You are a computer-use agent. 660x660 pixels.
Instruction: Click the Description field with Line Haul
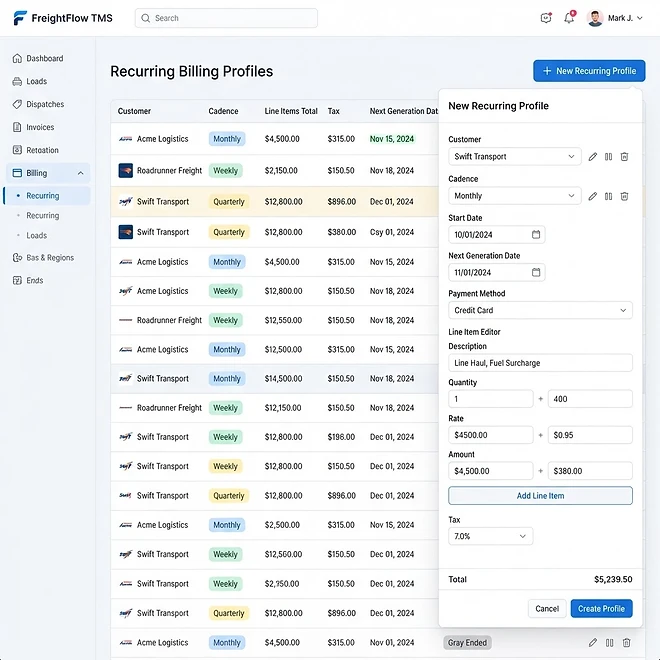coord(540,363)
